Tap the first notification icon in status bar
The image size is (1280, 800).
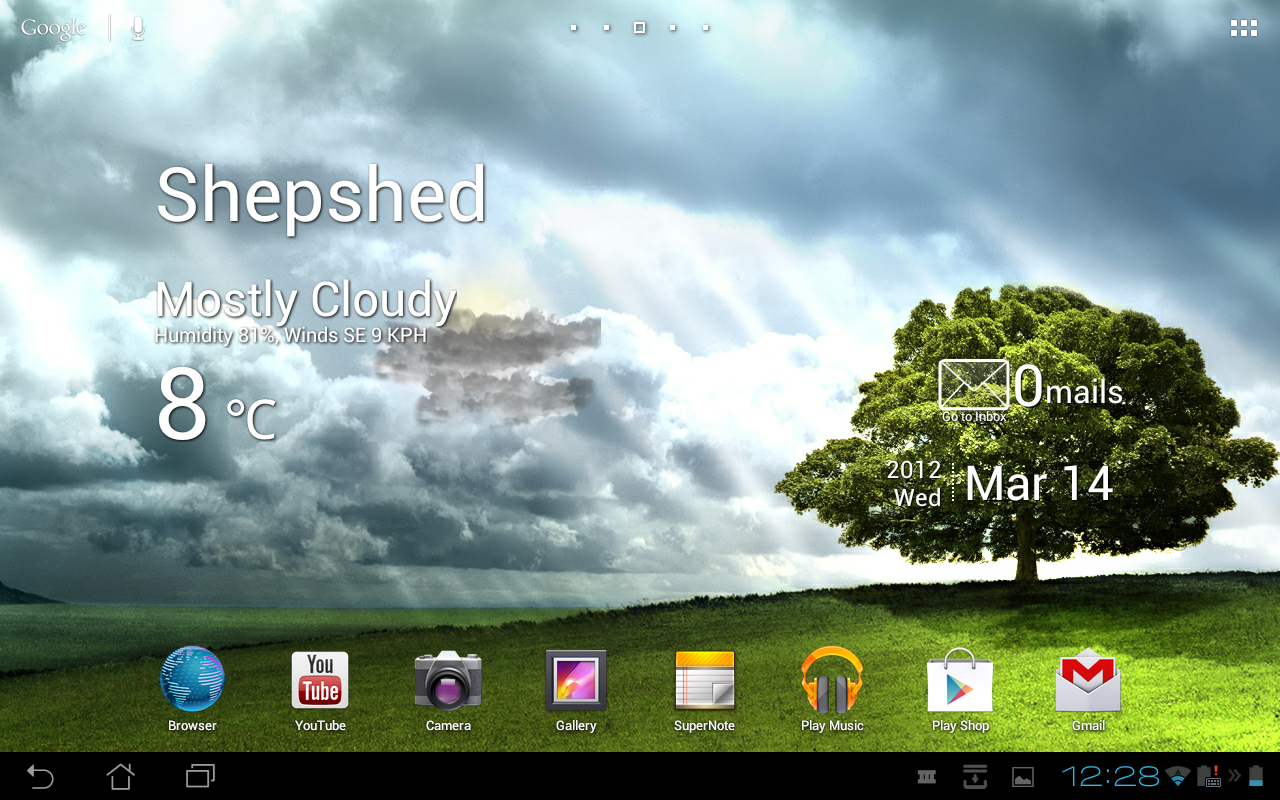927,776
